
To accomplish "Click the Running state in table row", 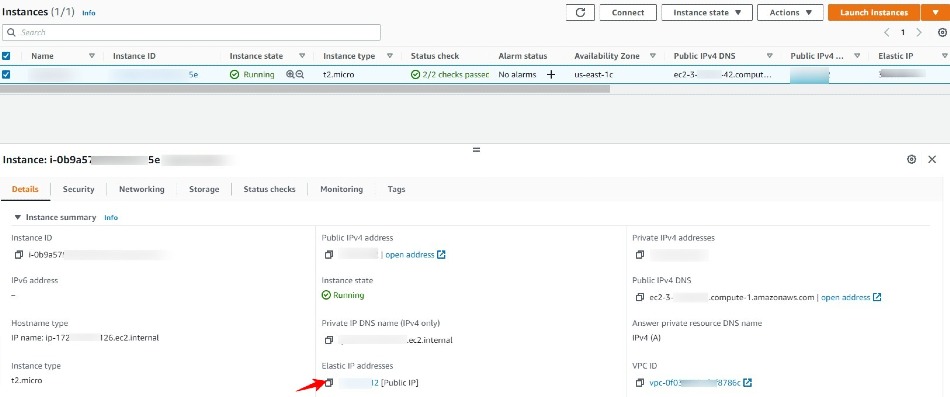I will (x=252, y=75).
